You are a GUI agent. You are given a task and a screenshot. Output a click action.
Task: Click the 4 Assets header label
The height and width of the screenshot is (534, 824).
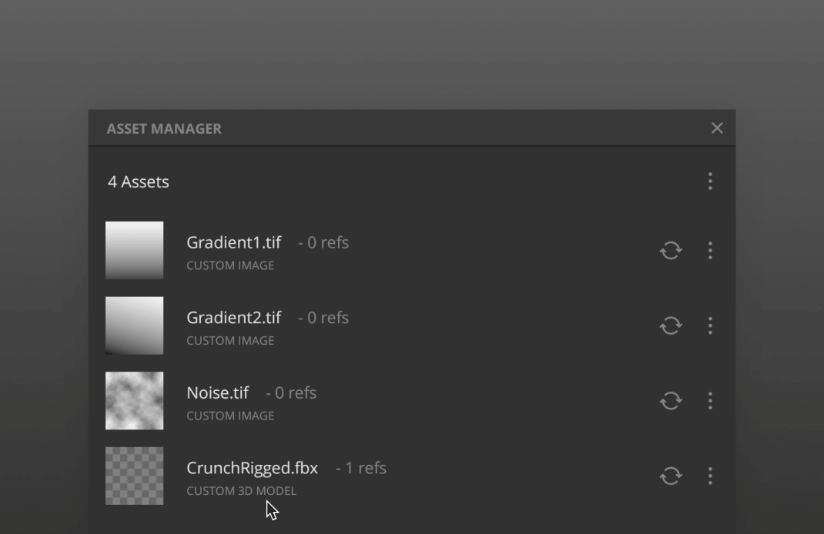(x=139, y=182)
